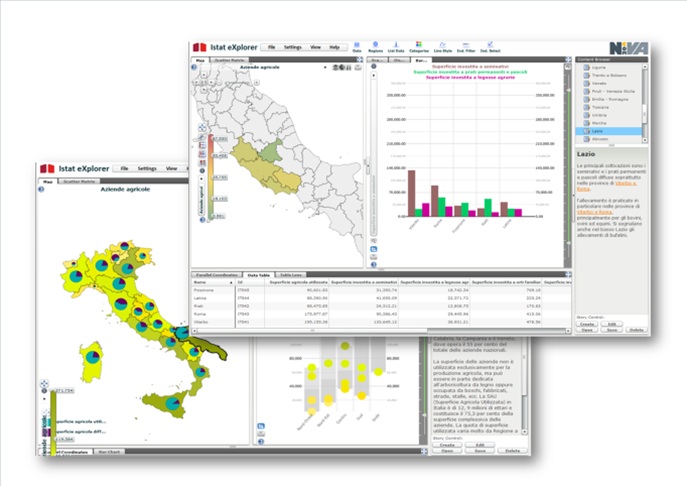Image resolution: width=687 pixels, height=486 pixels.
Task: Select the Map tab in front window
Action: (200, 60)
